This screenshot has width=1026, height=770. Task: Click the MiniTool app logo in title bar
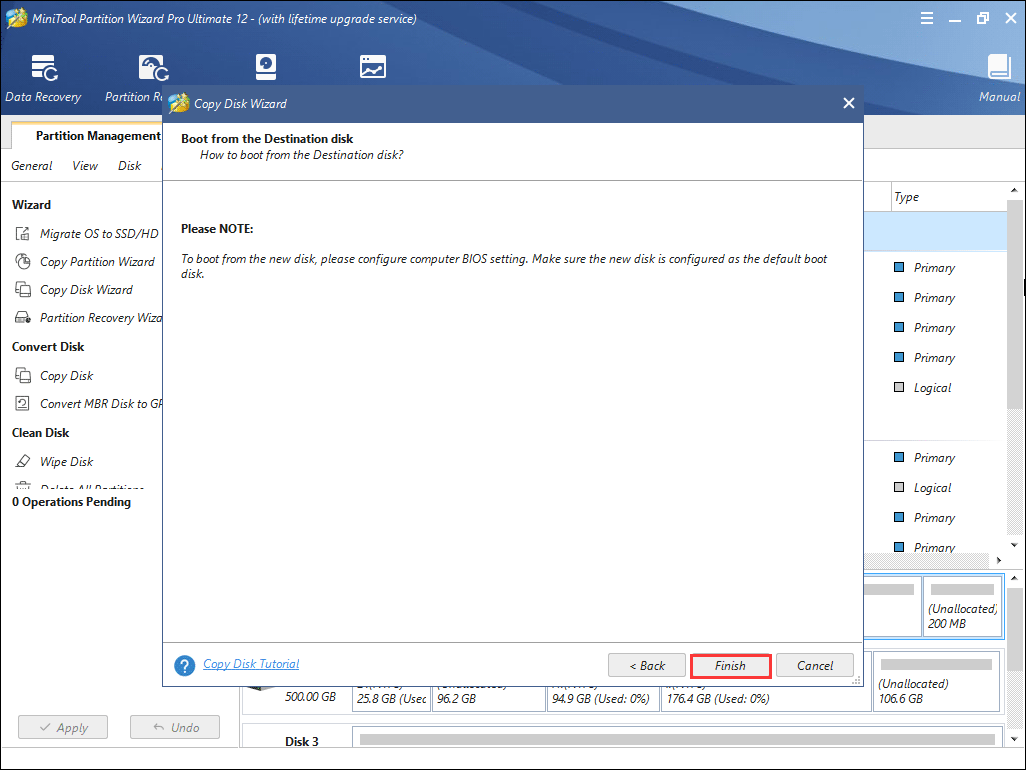(x=16, y=18)
